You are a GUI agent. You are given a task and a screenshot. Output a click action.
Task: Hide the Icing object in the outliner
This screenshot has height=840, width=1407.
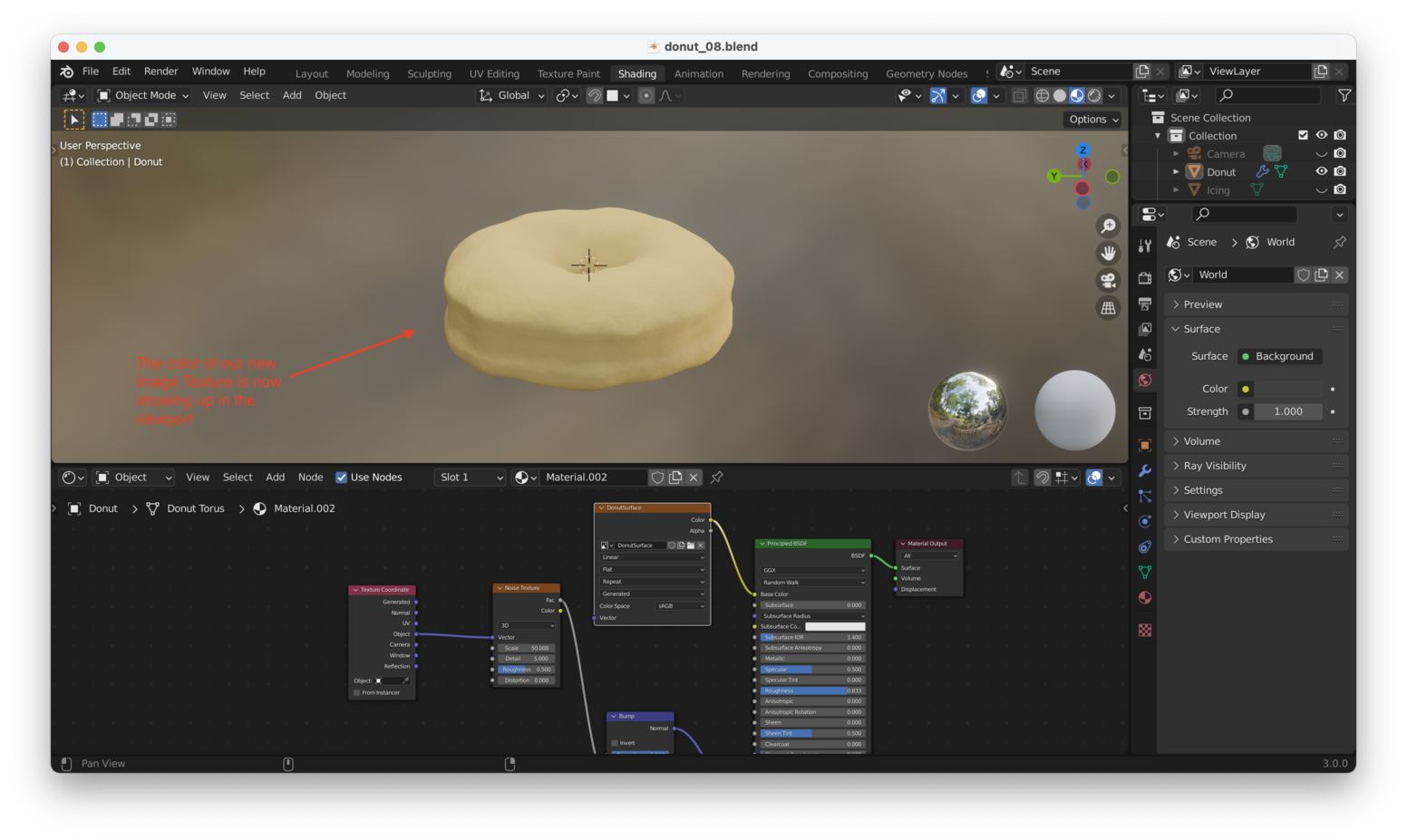pos(1321,189)
